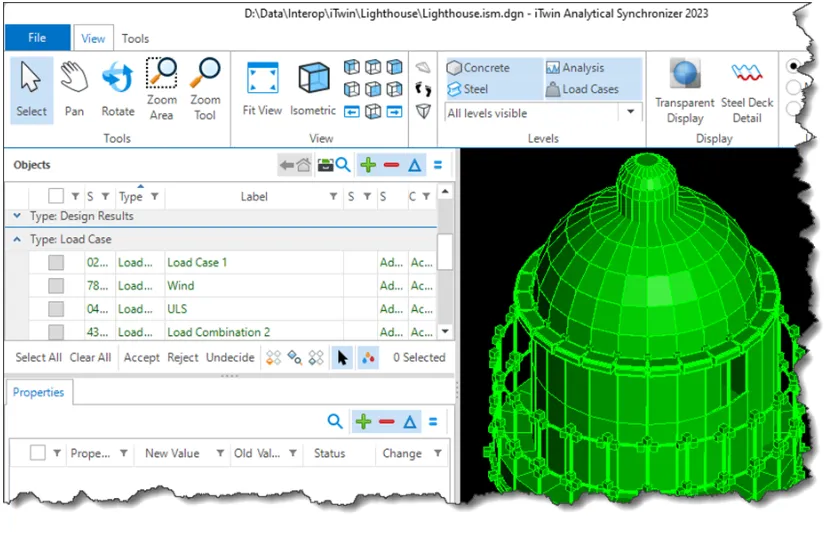Image resolution: width=840 pixels, height=536 pixels.
Task: Toggle Steel Deck Detail display
Action: (747, 91)
